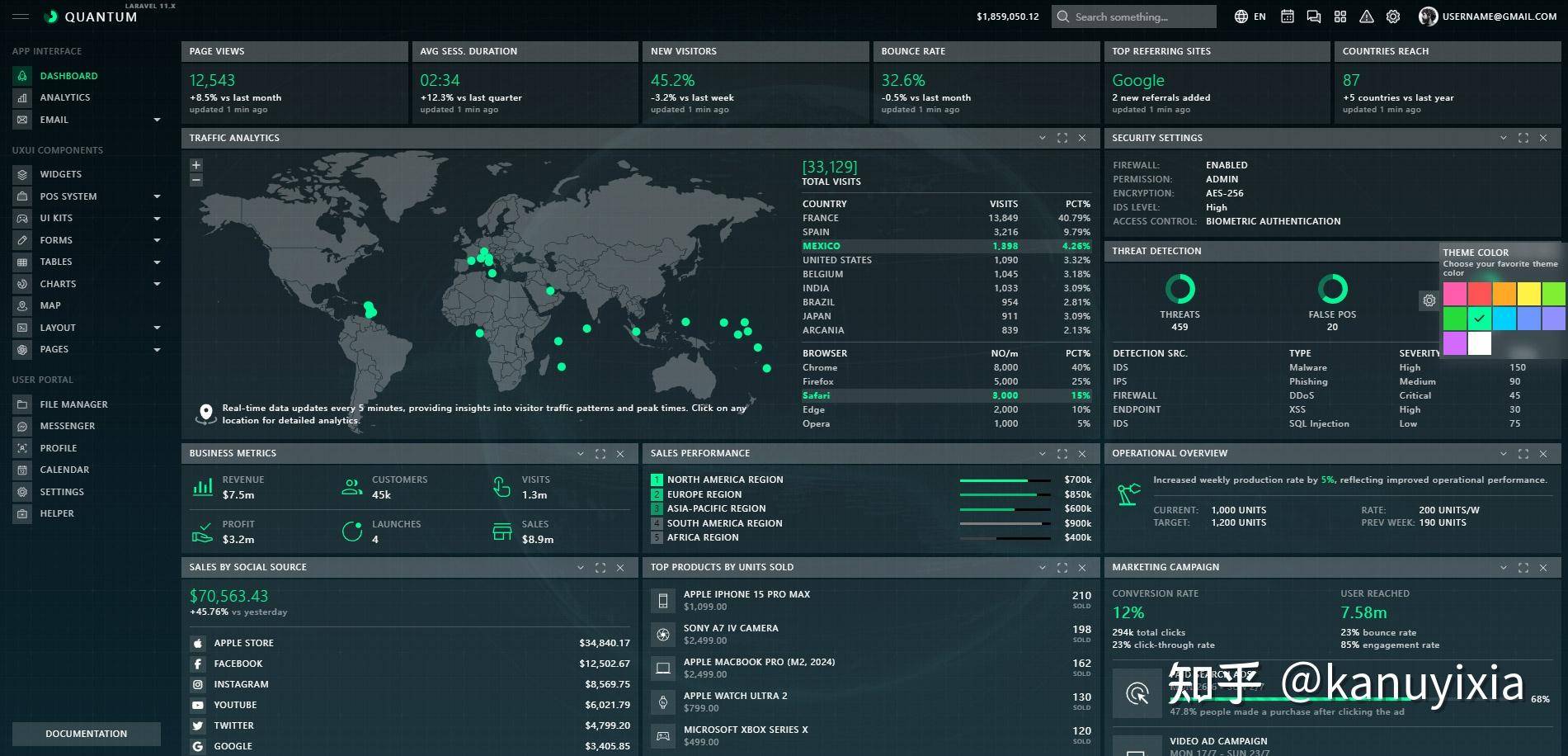1568x756 pixels.
Task: Collapse the Business Metrics panel chevron
Action: 580,453
